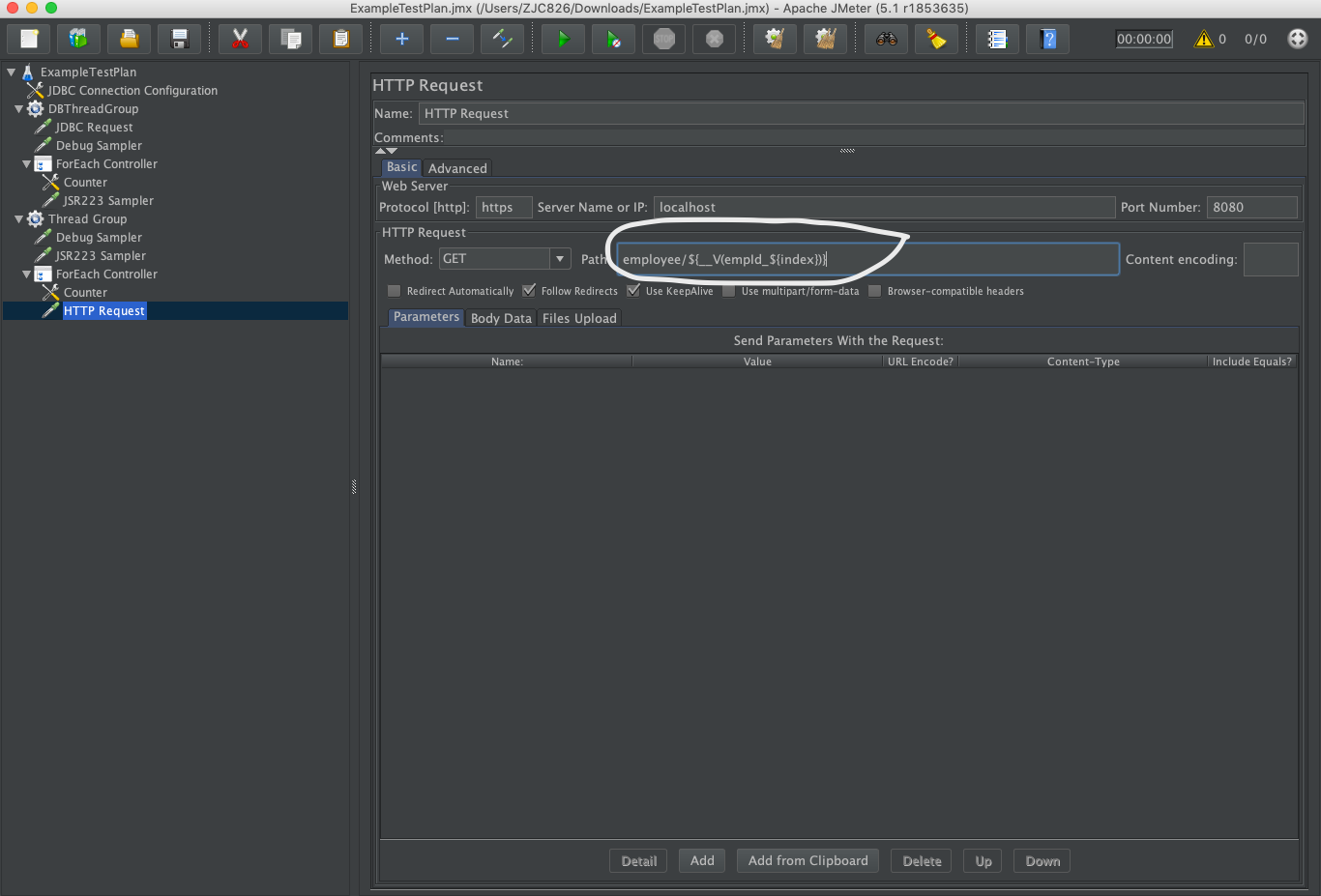Open a test plan file icon
The width and height of the screenshot is (1321, 896).
(x=130, y=39)
